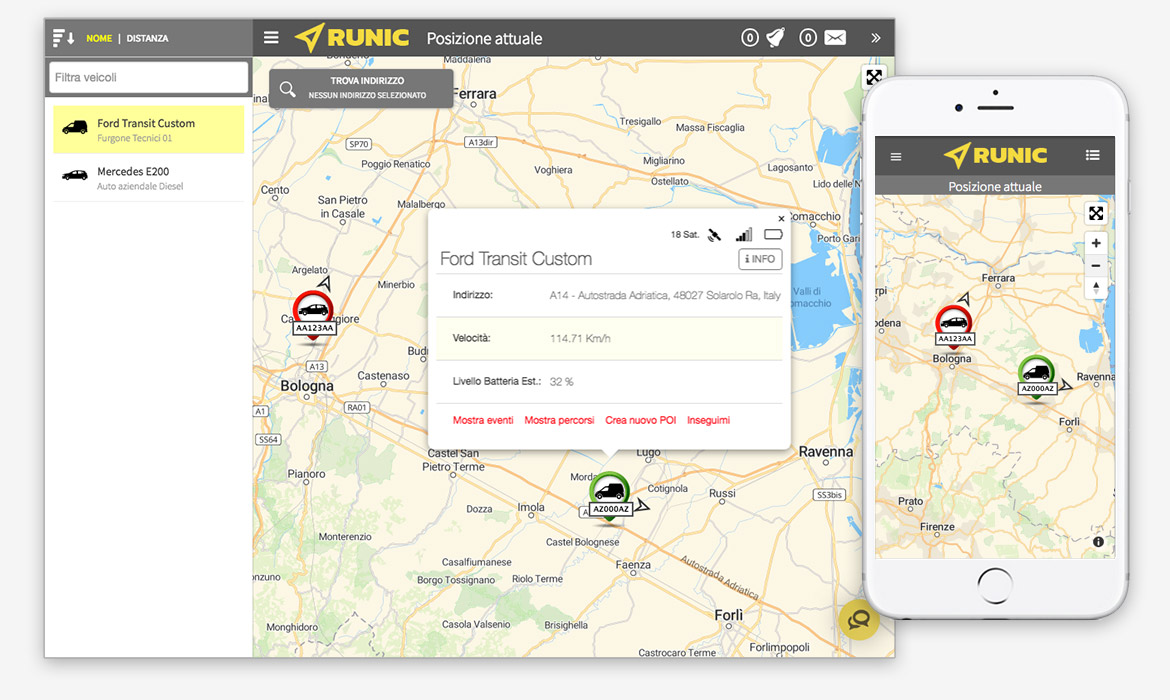
Task: Click the Posizione attuale title in desktop header
Action: point(484,38)
